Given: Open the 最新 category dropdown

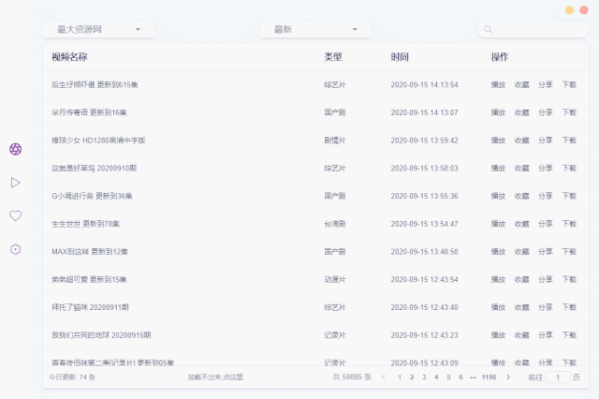Looking at the screenshot, I should click(x=316, y=29).
